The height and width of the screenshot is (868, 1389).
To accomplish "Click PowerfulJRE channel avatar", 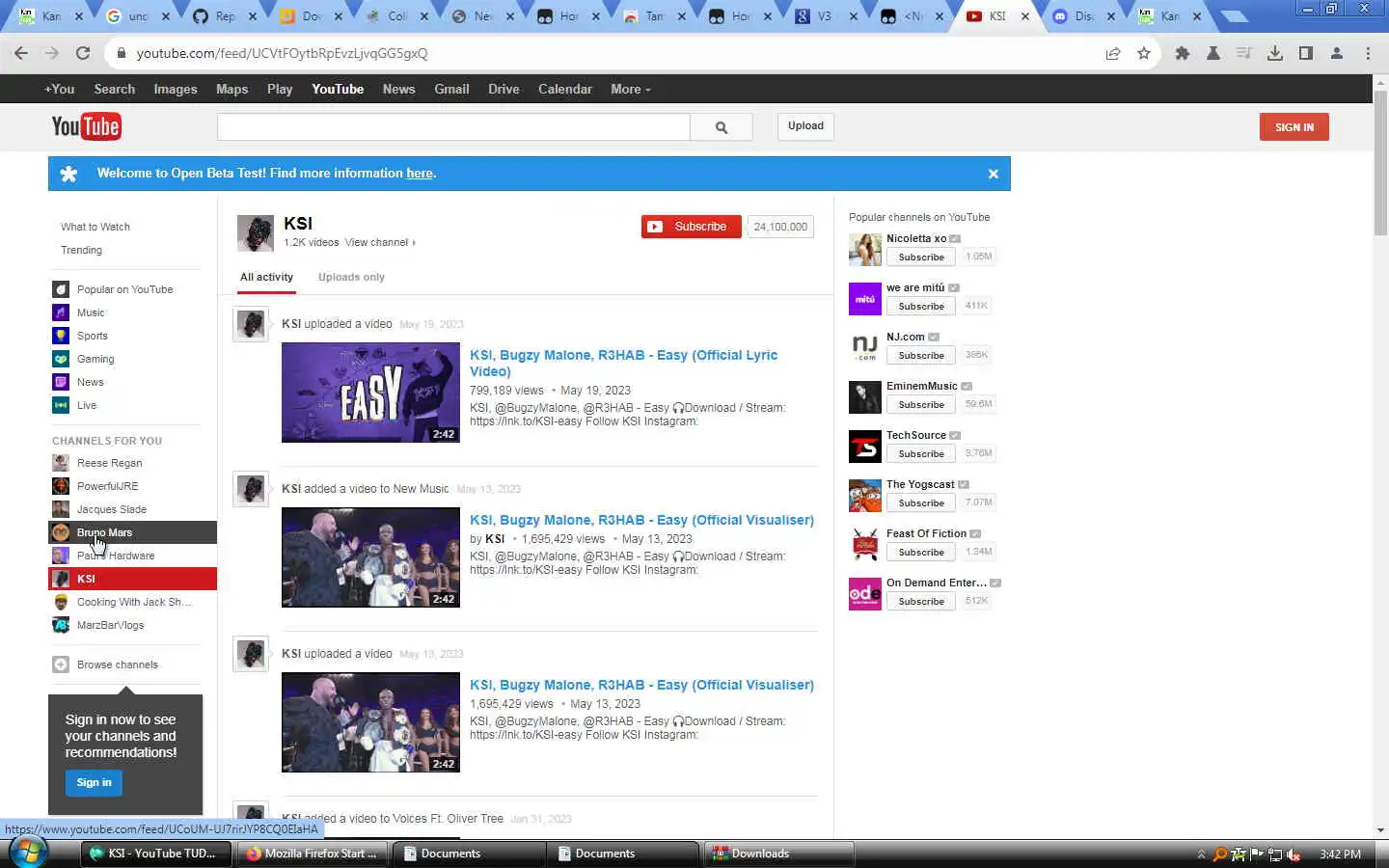I will pos(61,486).
